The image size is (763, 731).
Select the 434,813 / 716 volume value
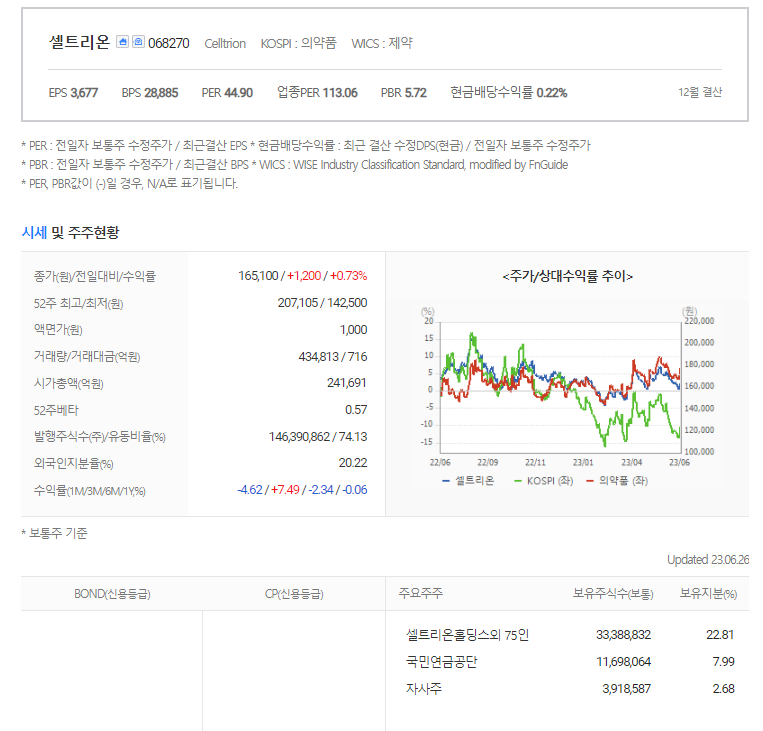pyautogui.click(x=333, y=357)
